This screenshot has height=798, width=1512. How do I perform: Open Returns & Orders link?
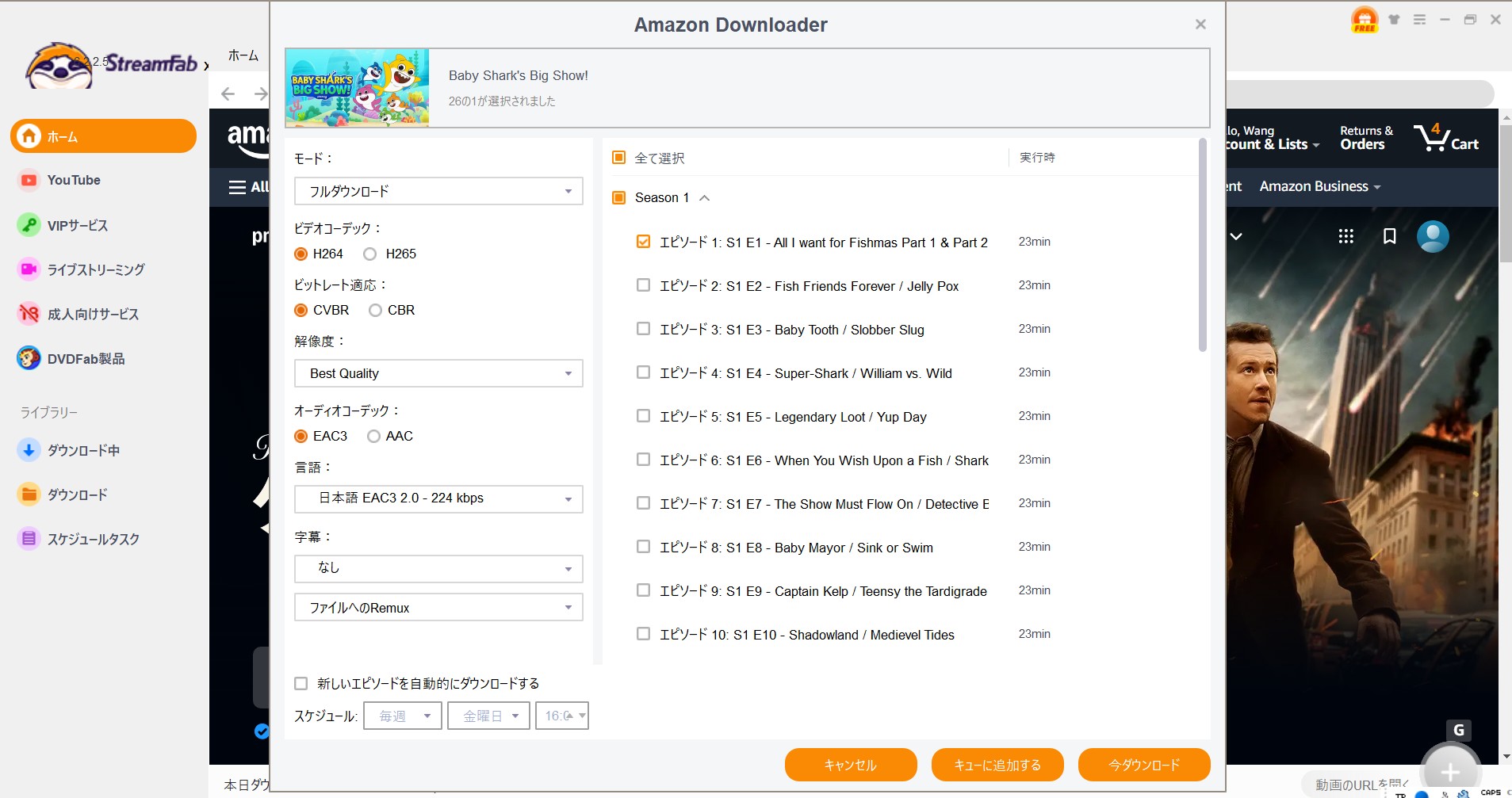[x=1366, y=137]
